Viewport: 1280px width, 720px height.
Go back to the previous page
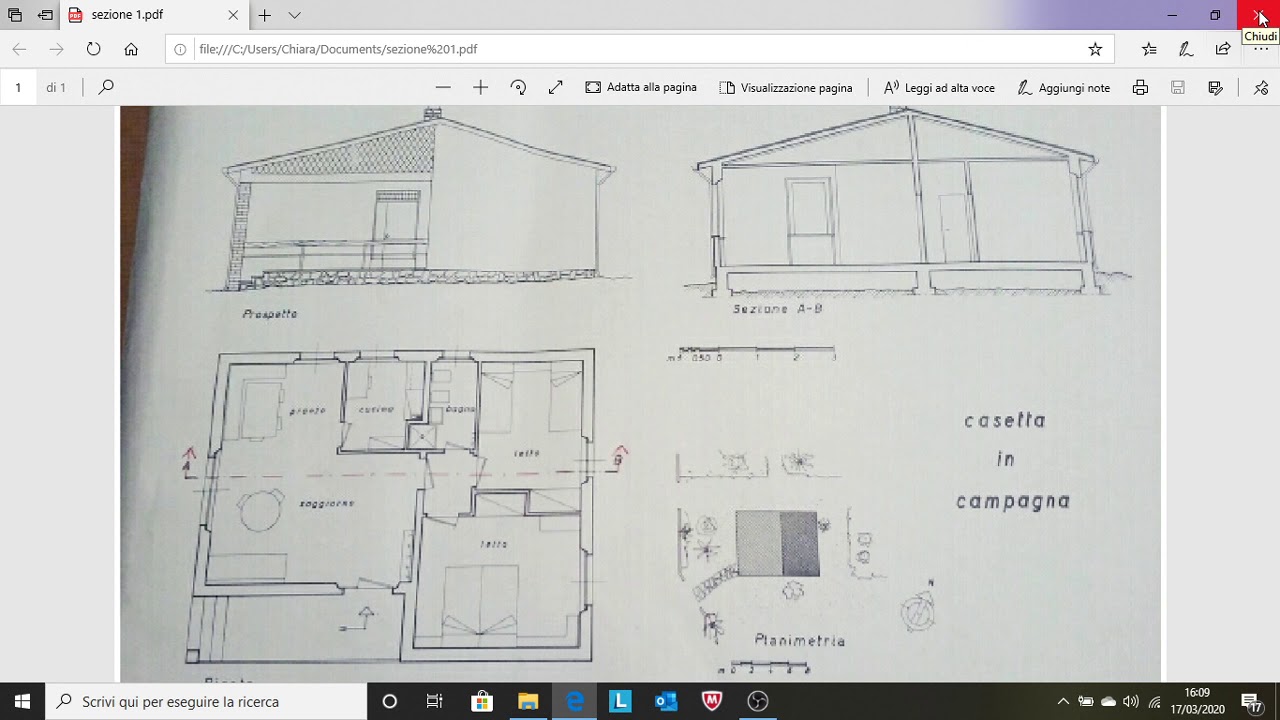coord(19,49)
